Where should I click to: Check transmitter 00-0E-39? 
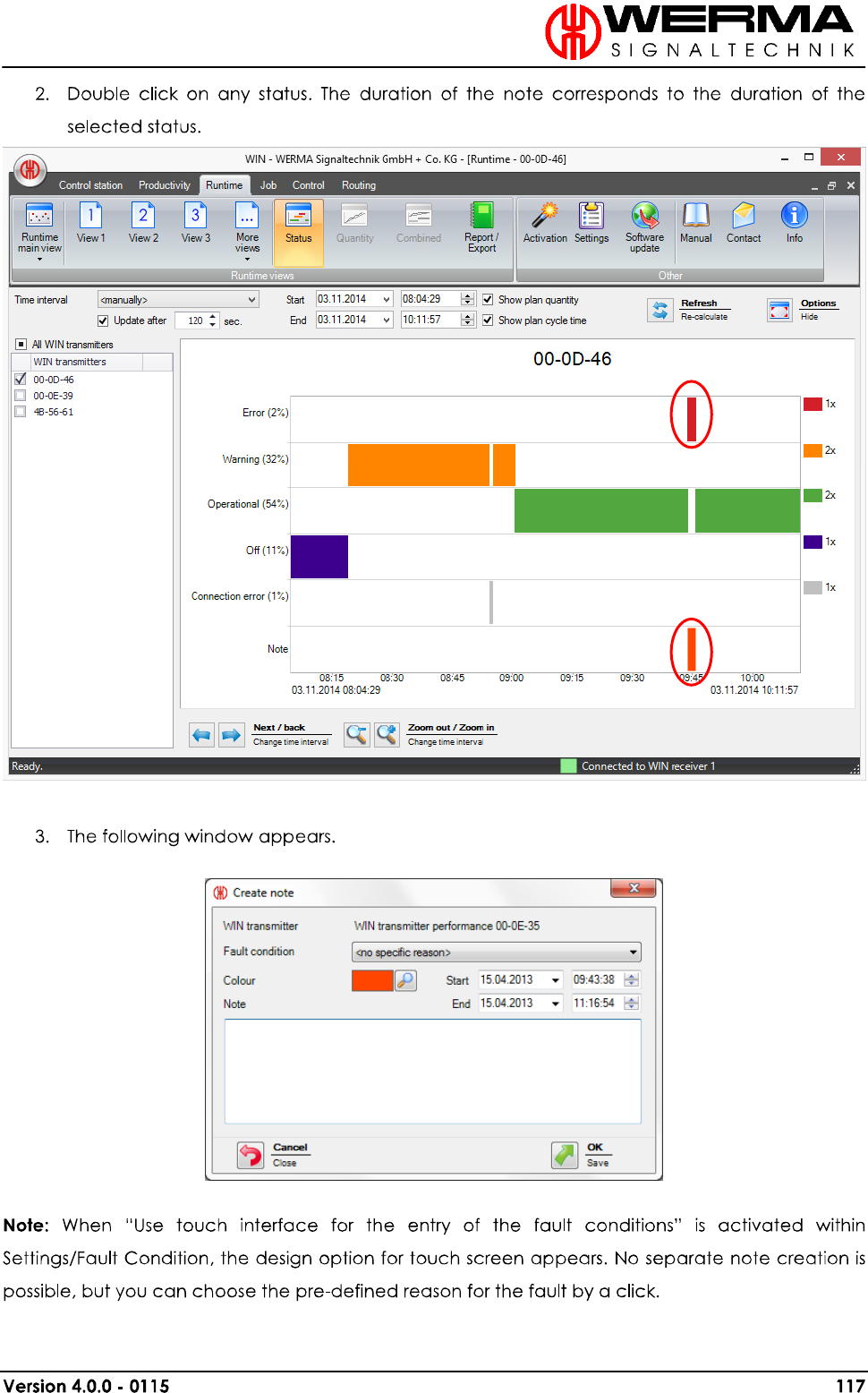21,395
